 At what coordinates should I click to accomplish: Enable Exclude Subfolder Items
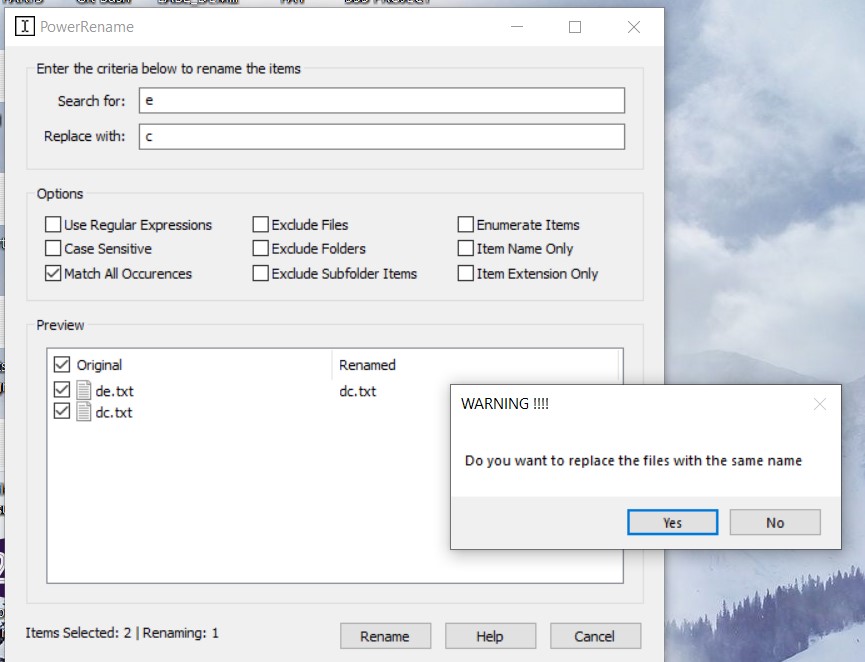[260, 273]
